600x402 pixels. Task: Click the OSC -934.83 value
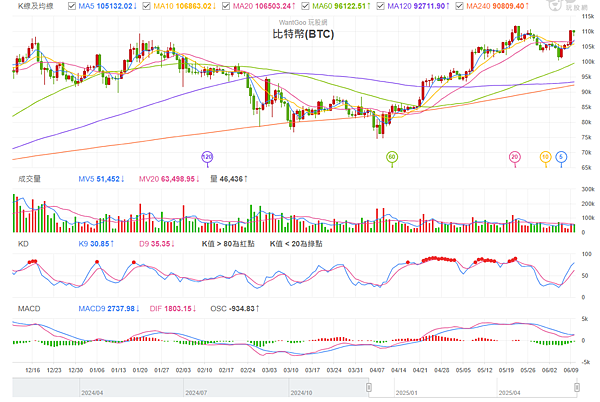pos(235,308)
